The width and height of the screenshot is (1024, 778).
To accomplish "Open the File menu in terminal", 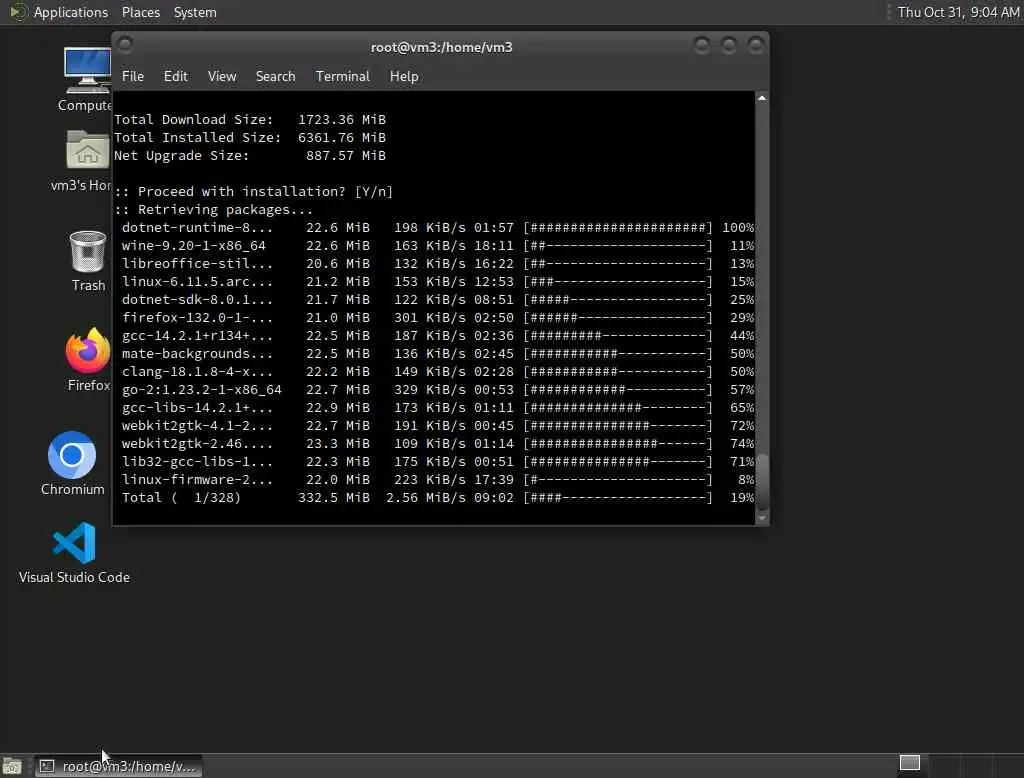I will pos(133,76).
